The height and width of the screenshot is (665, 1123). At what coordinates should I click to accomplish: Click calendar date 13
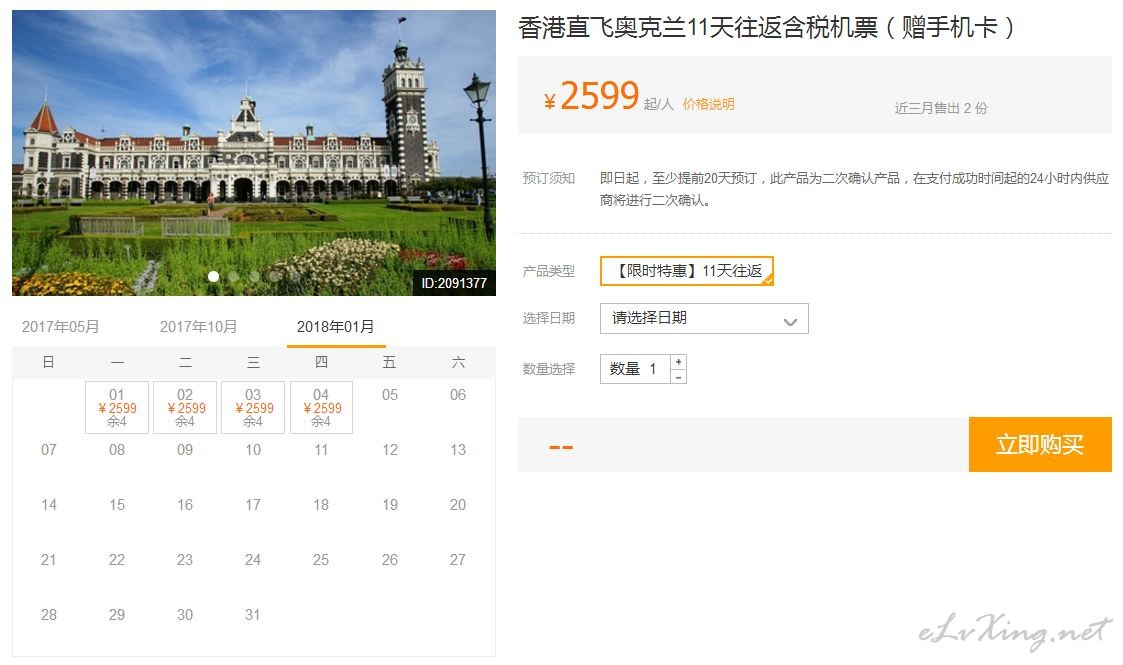click(458, 450)
